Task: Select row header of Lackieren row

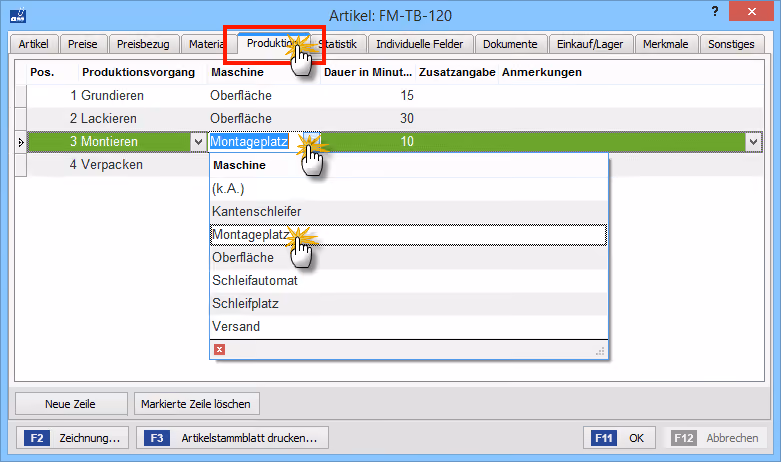Action: coord(21,118)
